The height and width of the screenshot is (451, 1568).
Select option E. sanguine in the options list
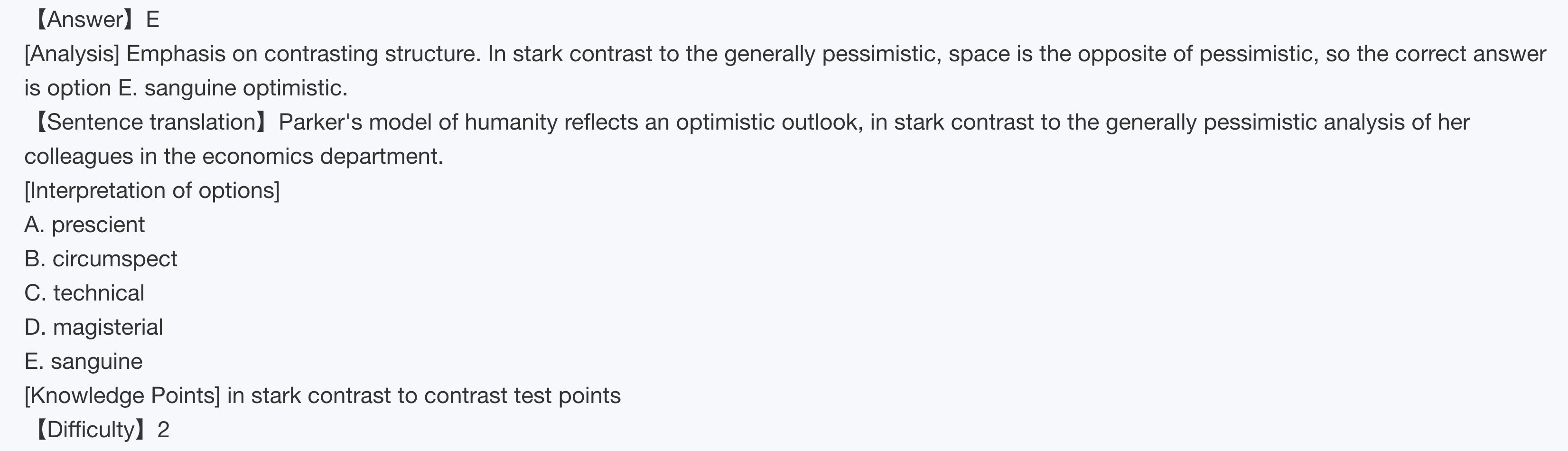click(84, 362)
